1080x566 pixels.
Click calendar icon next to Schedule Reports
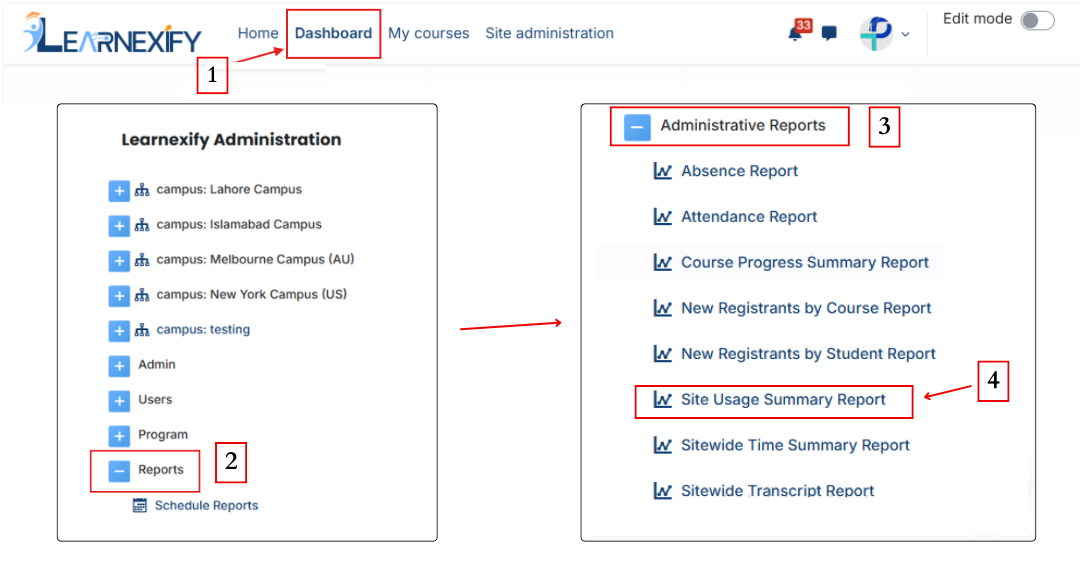tap(140, 505)
